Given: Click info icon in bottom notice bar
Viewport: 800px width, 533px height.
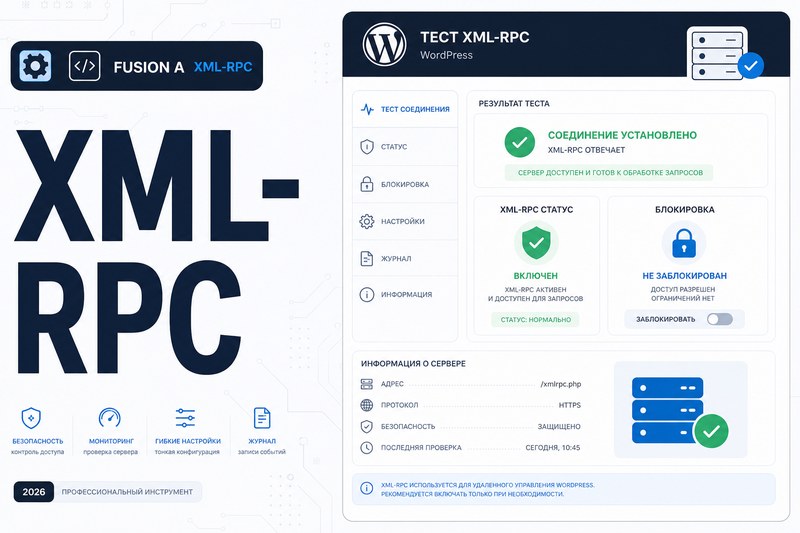Looking at the screenshot, I should pos(366,488).
